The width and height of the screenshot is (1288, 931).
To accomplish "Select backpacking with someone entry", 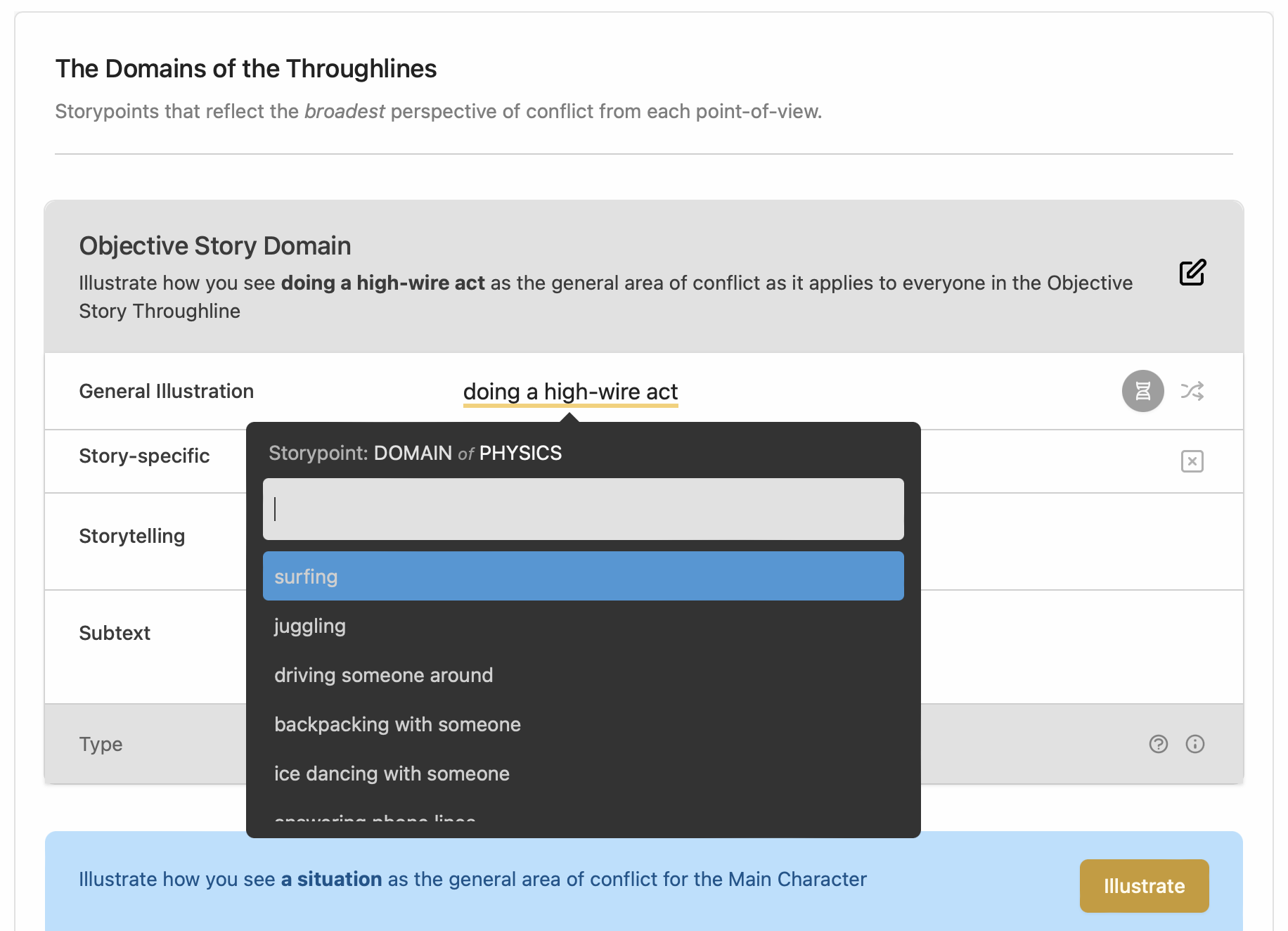I will tap(584, 724).
